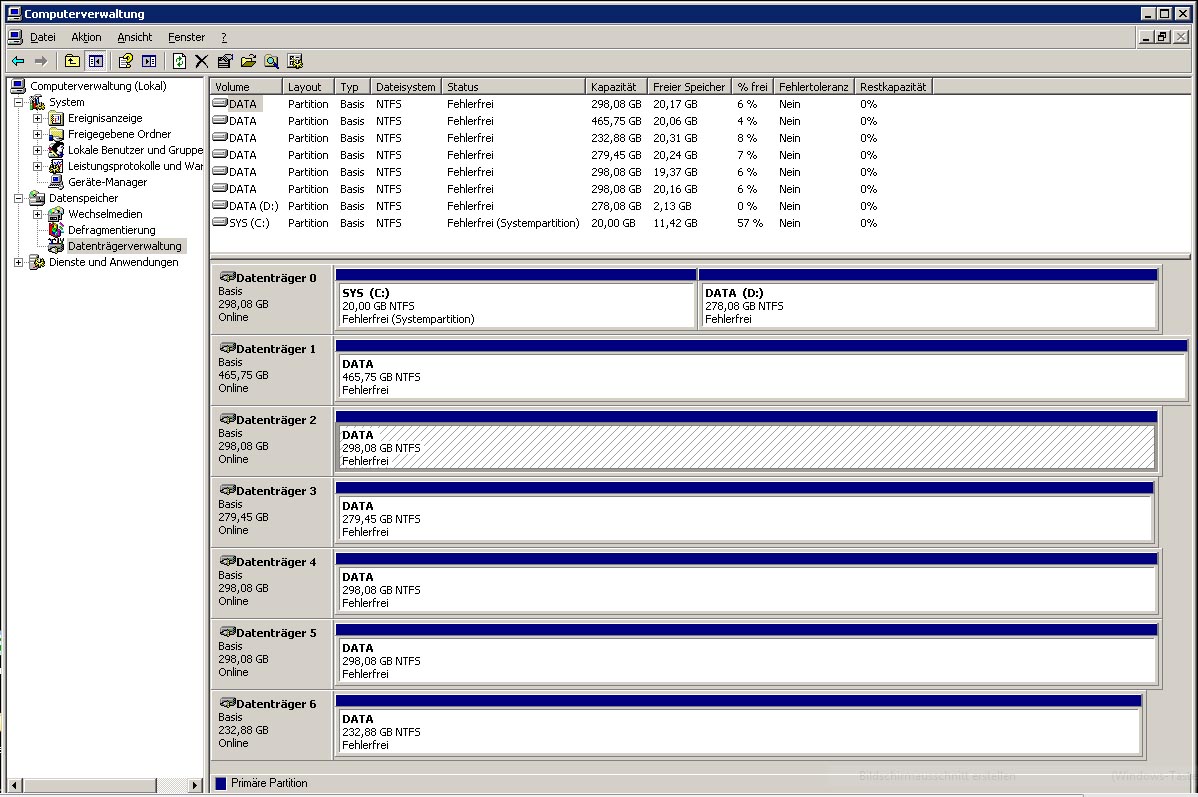This screenshot has width=1198, height=797.
Task: Expand Lokale Benutzer und Gruppen node
Action: [x=37, y=151]
